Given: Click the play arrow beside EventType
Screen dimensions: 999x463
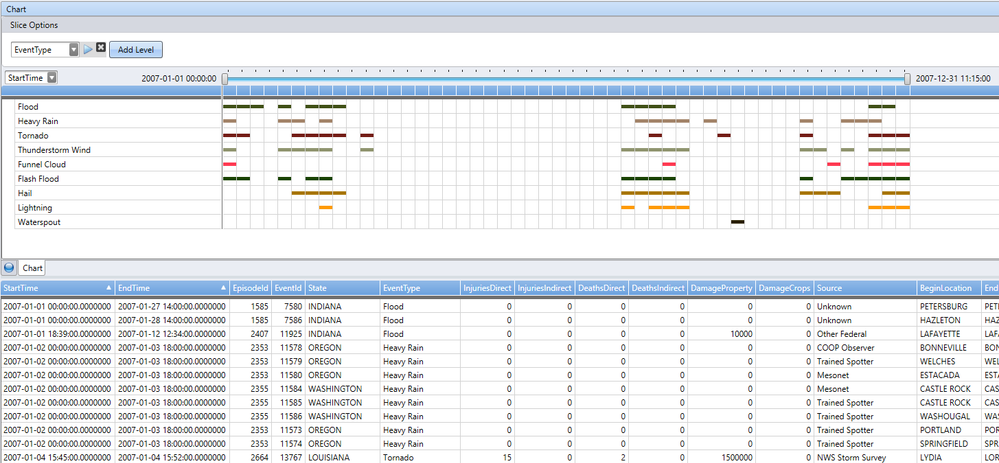Looking at the screenshot, I should coord(88,49).
